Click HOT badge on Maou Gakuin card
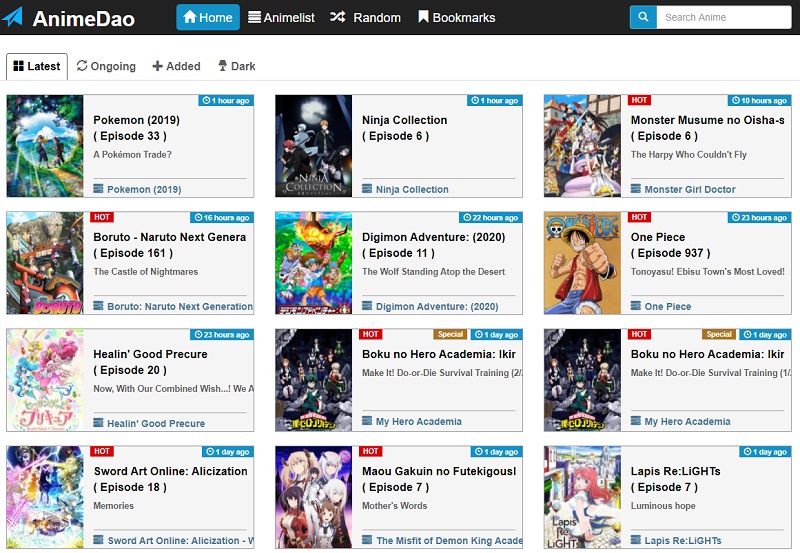Image resolution: width=800 pixels, height=553 pixels. coord(370,451)
